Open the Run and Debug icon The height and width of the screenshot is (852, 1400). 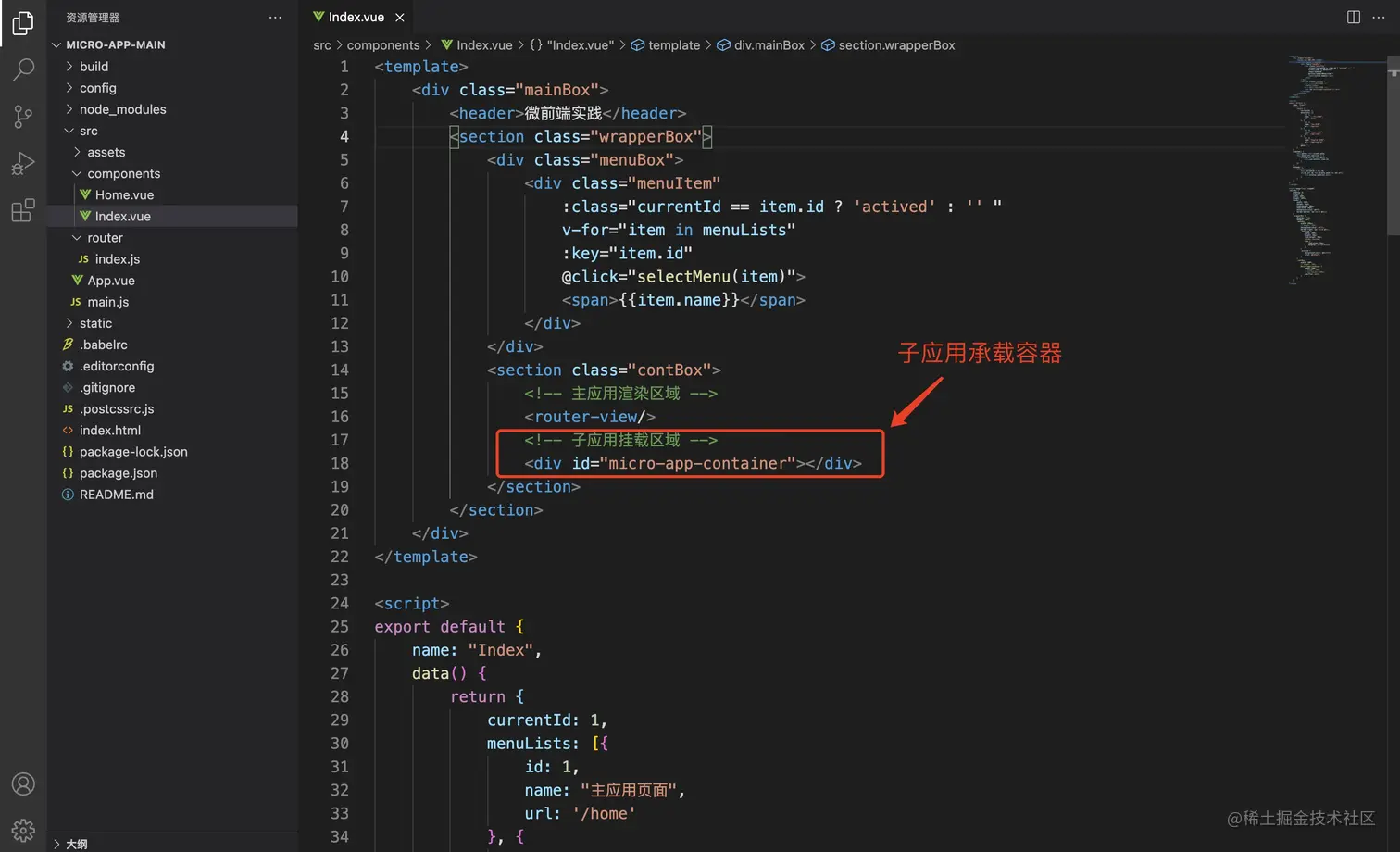click(22, 163)
